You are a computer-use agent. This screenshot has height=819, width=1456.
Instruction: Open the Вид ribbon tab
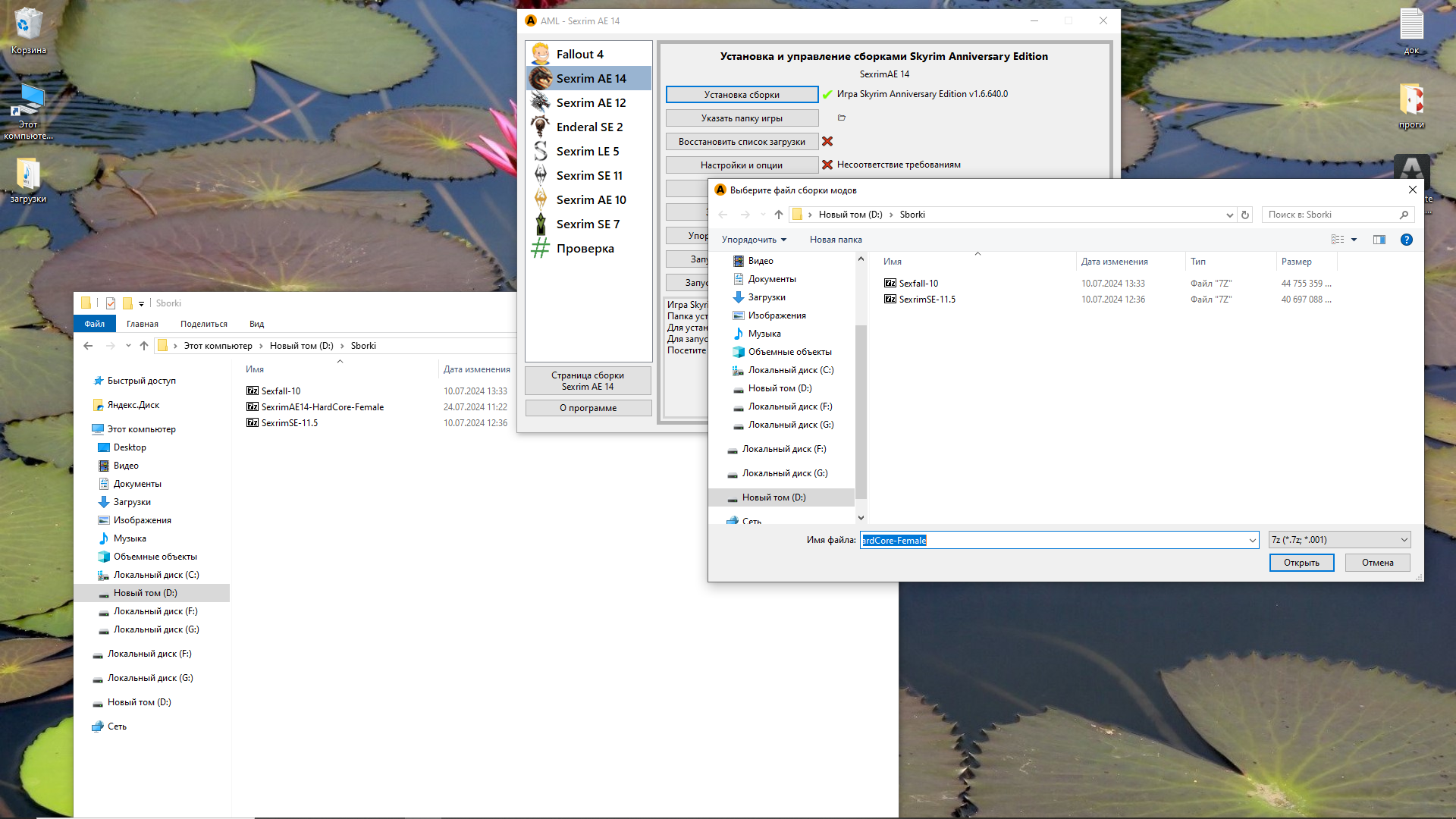click(x=256, y=324)
